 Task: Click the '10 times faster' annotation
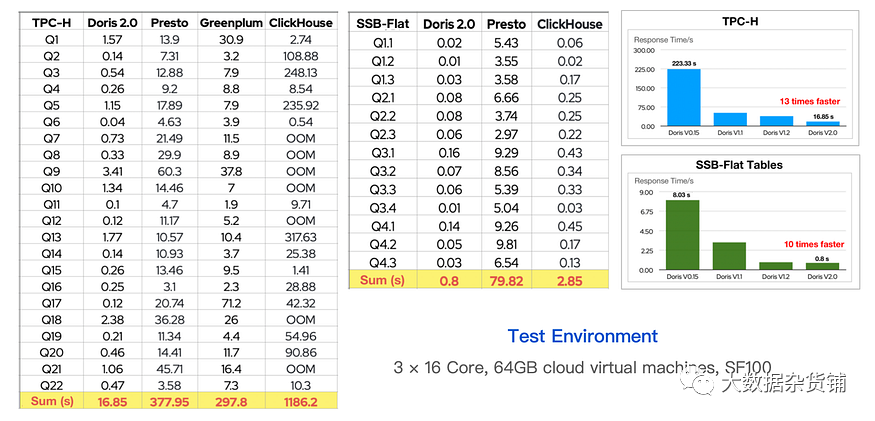click(x=814, y=244)
